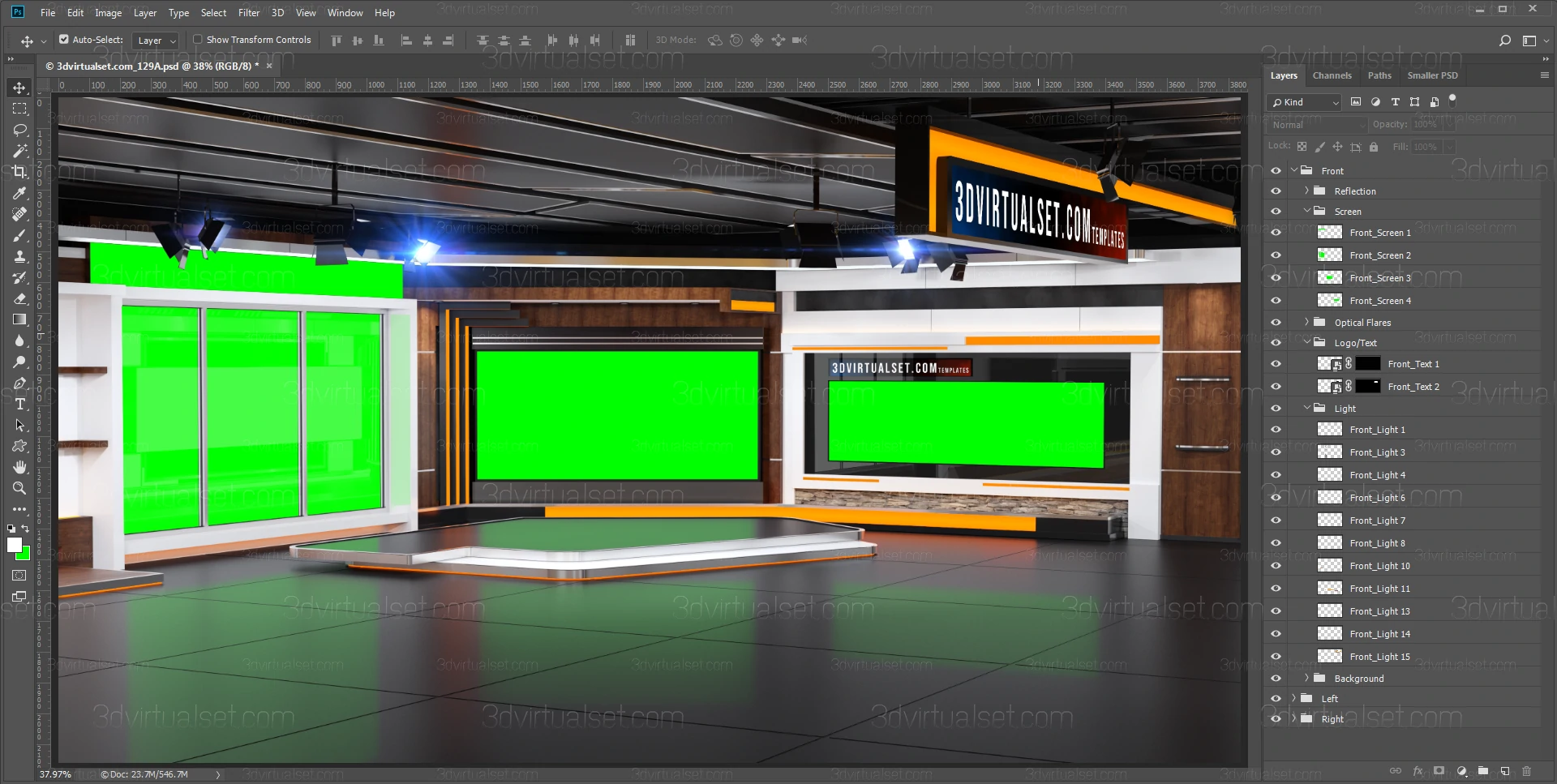Select the Zoom tool
This screenshot has width=1557, height=784.
[x=19, y=488]
